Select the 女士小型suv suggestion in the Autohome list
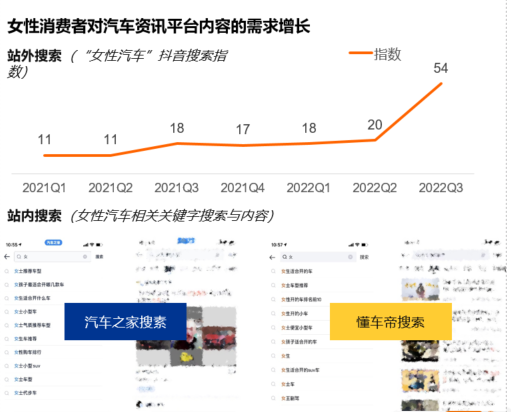Image resolution: width=511 pixels, height=412 pixels. tap(27, 366)
